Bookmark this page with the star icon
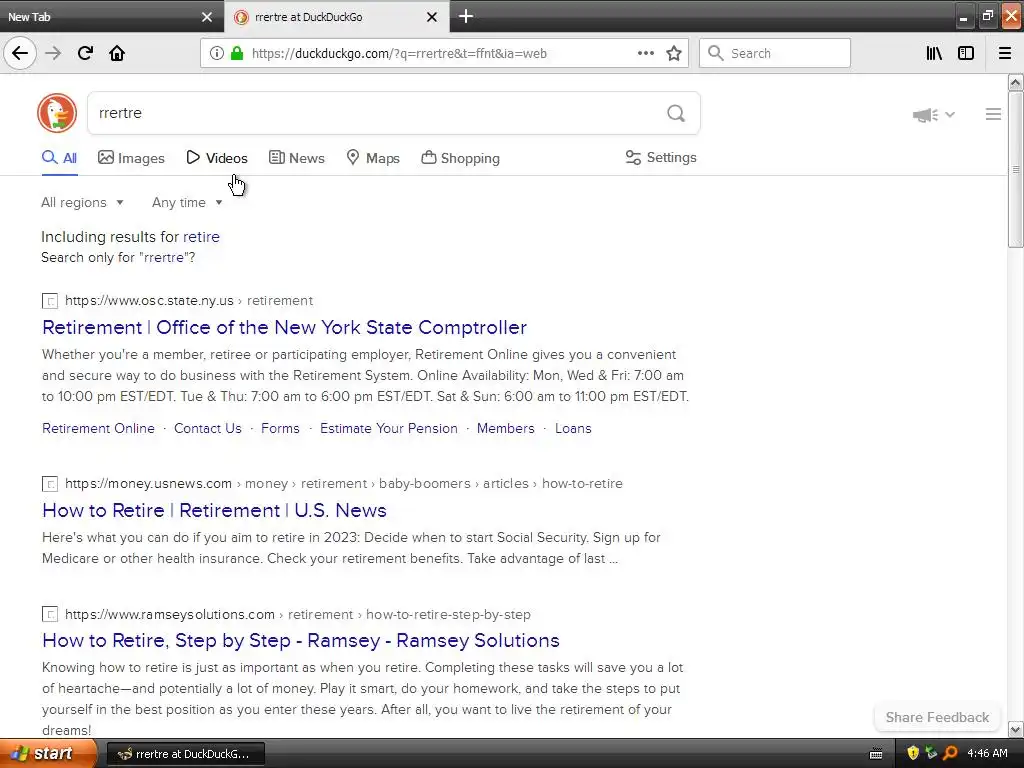This screenshot has width=1024, height=768. (674, 53)
